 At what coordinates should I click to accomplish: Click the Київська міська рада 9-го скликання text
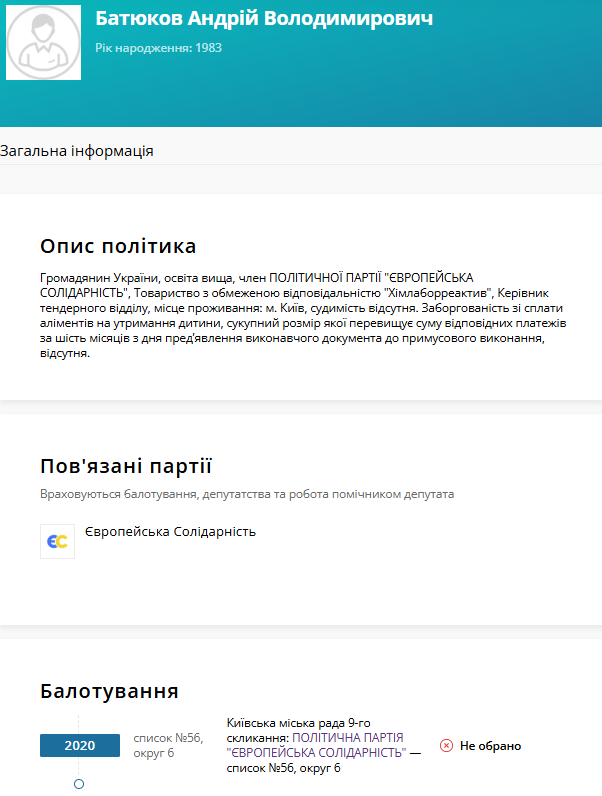click(298, 723)
